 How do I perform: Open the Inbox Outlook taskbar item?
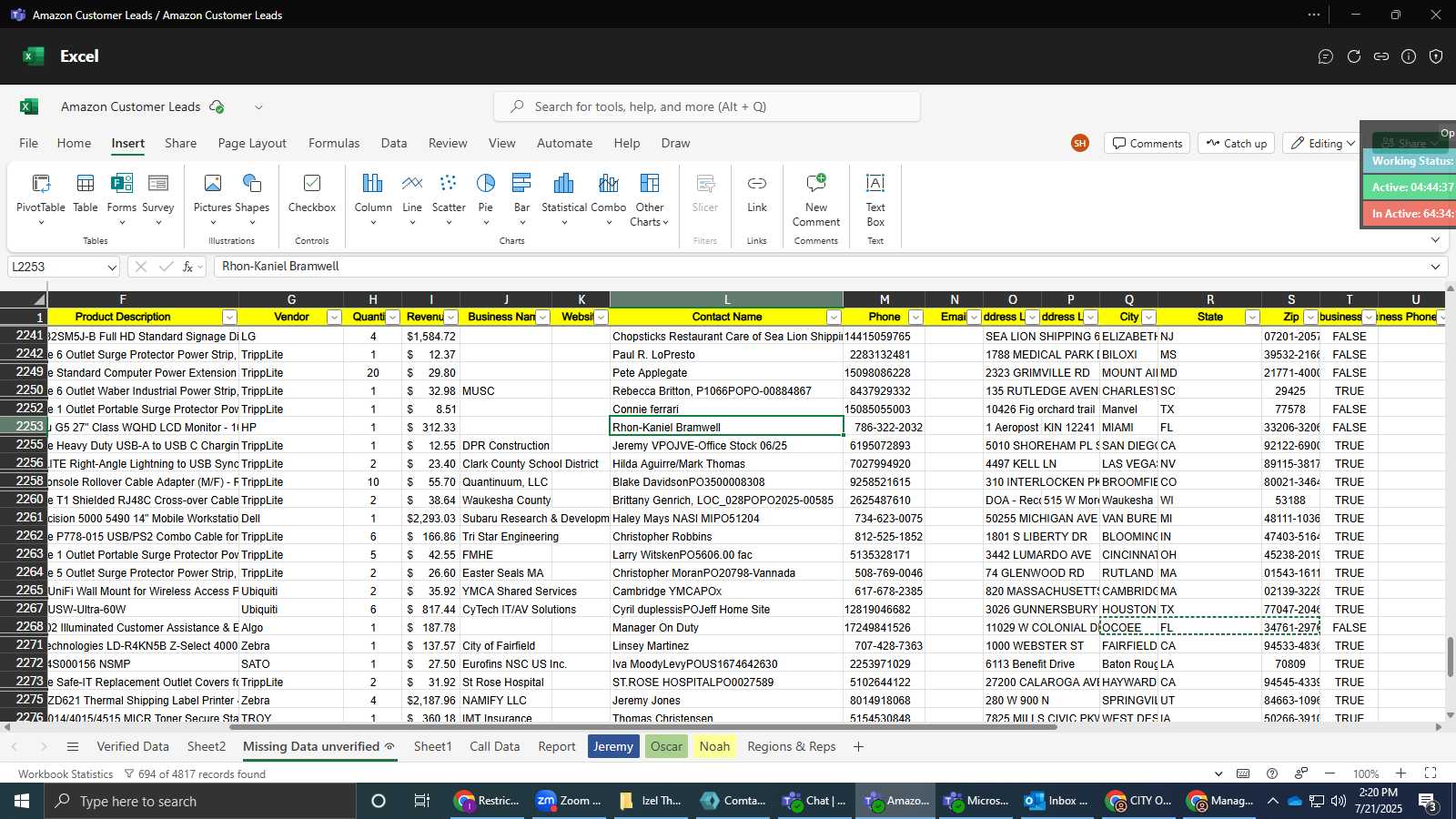1057,801
